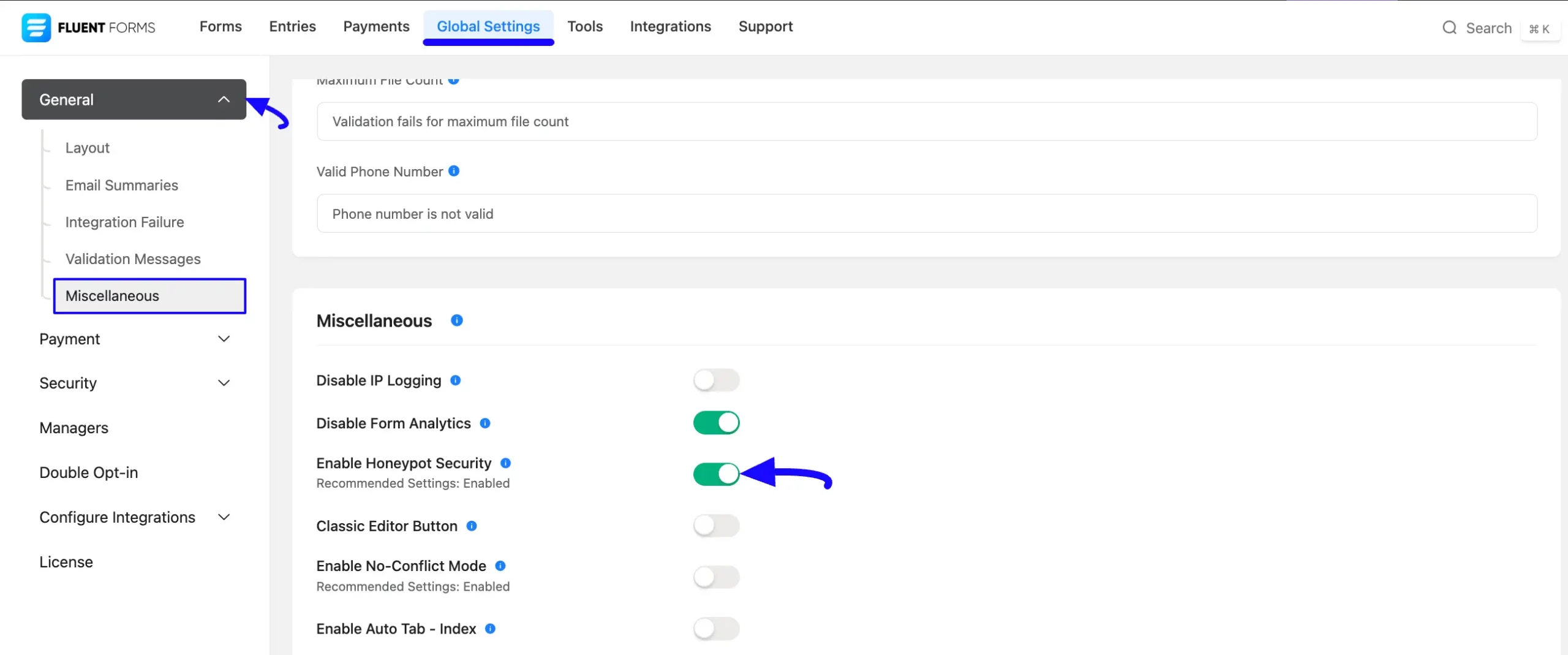Click info icon next to Disable Form Analytics

485,423
